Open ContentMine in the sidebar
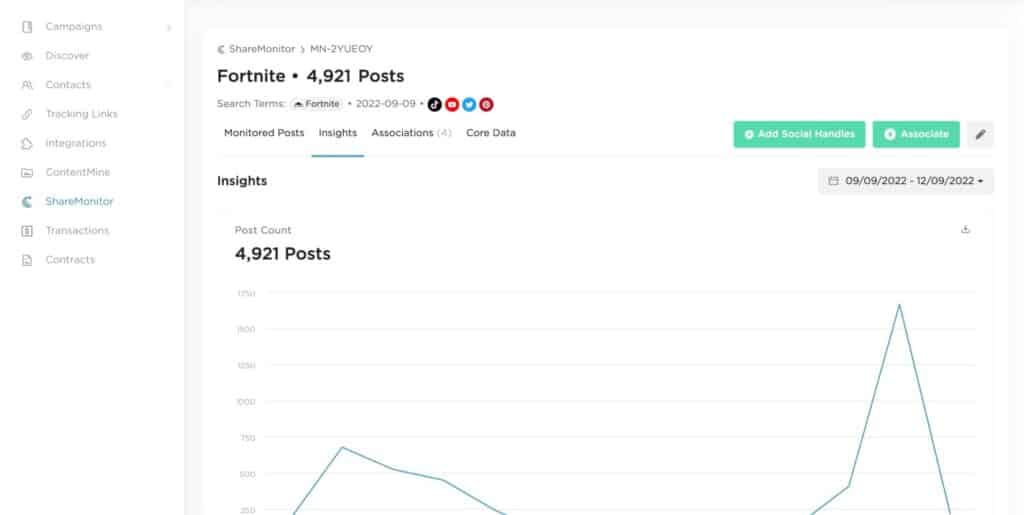Viewport: 1024px width, 515px height. coord(78,172)
